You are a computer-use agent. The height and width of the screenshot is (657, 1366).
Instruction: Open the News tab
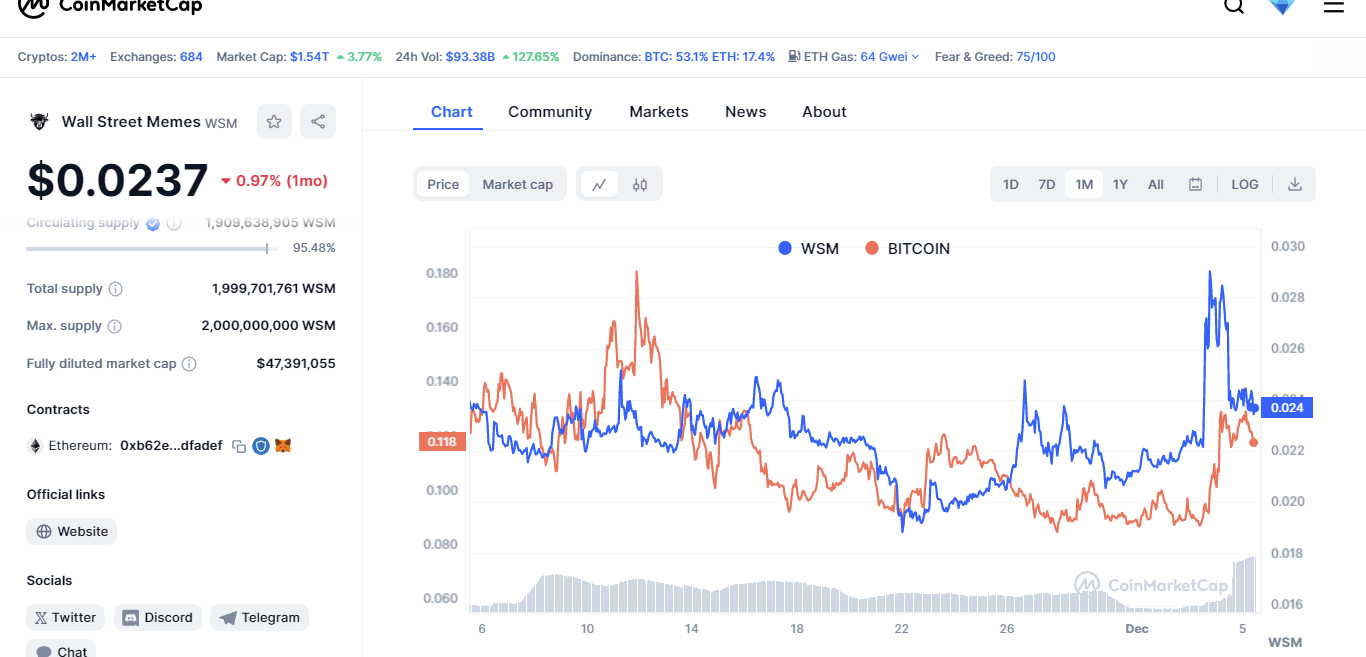click(x=746, y=112)
